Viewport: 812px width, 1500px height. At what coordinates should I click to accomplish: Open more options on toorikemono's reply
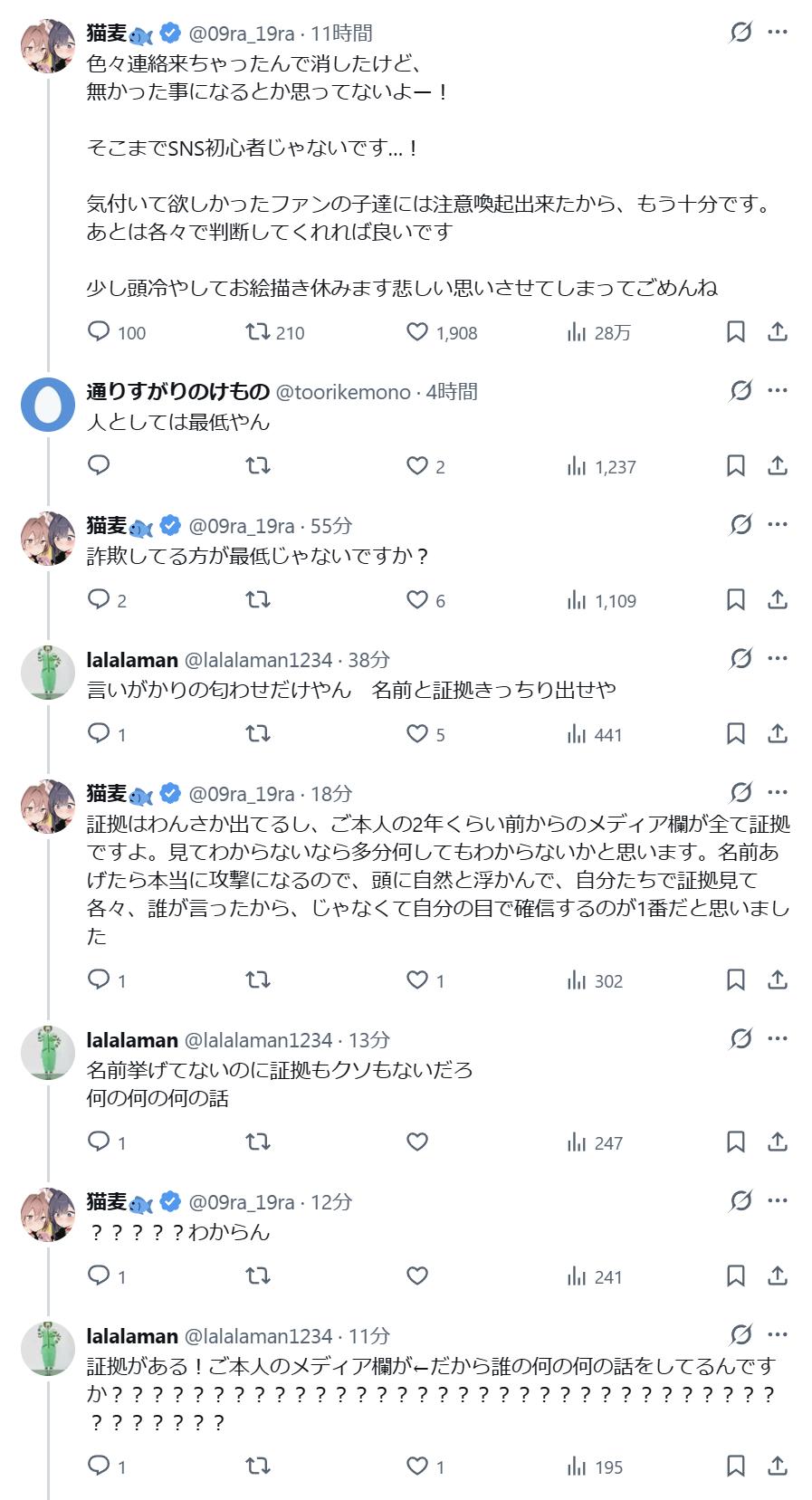[x=778, y=391]
